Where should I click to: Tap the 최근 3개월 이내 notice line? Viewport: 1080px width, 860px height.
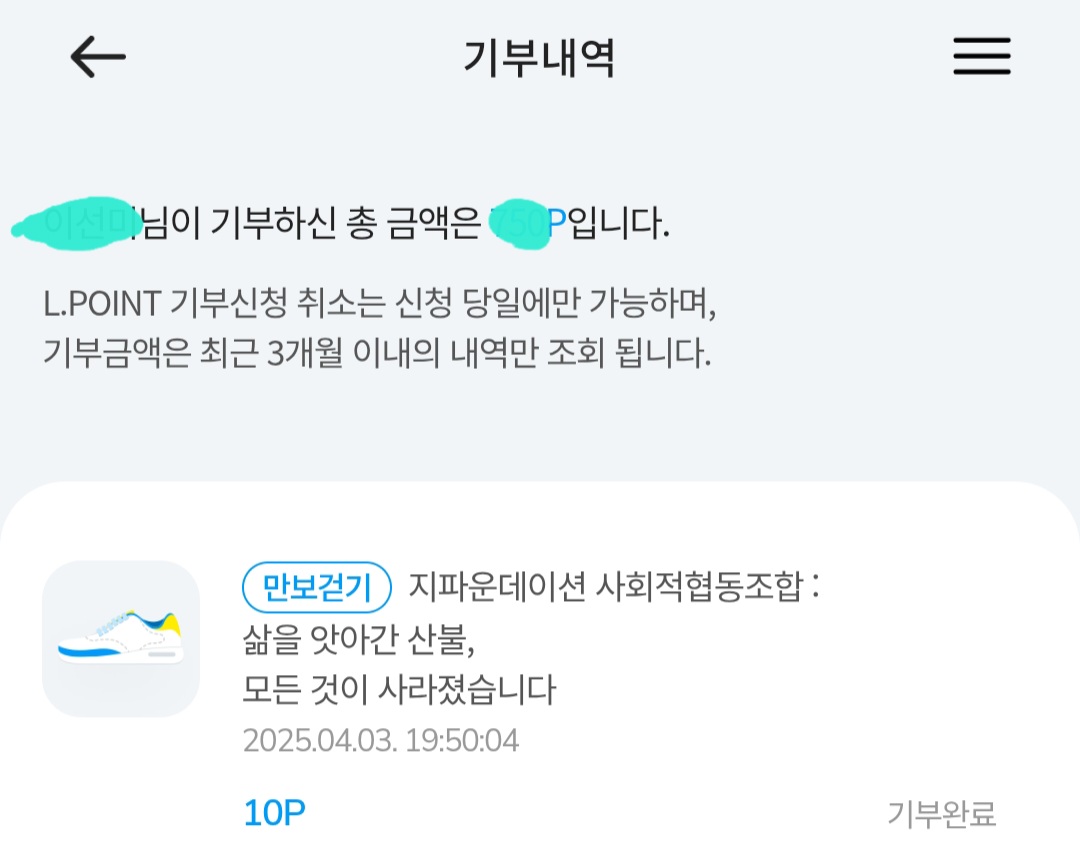[x=377, y=354]
